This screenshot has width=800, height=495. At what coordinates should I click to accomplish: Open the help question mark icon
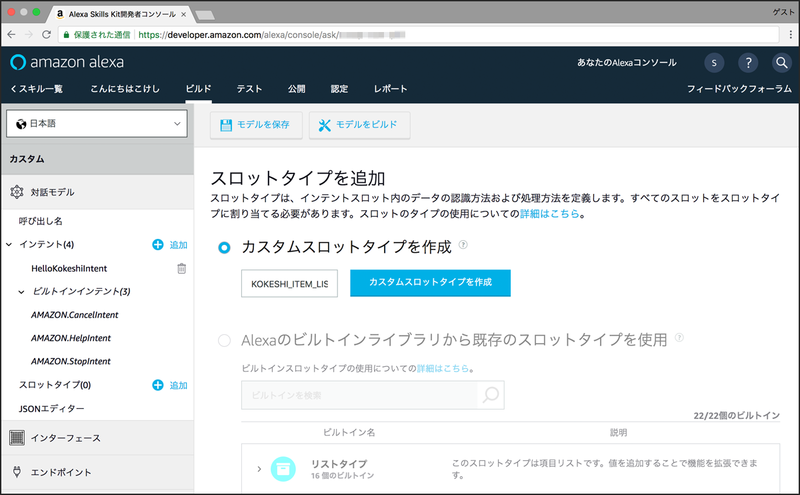[748, 63]
